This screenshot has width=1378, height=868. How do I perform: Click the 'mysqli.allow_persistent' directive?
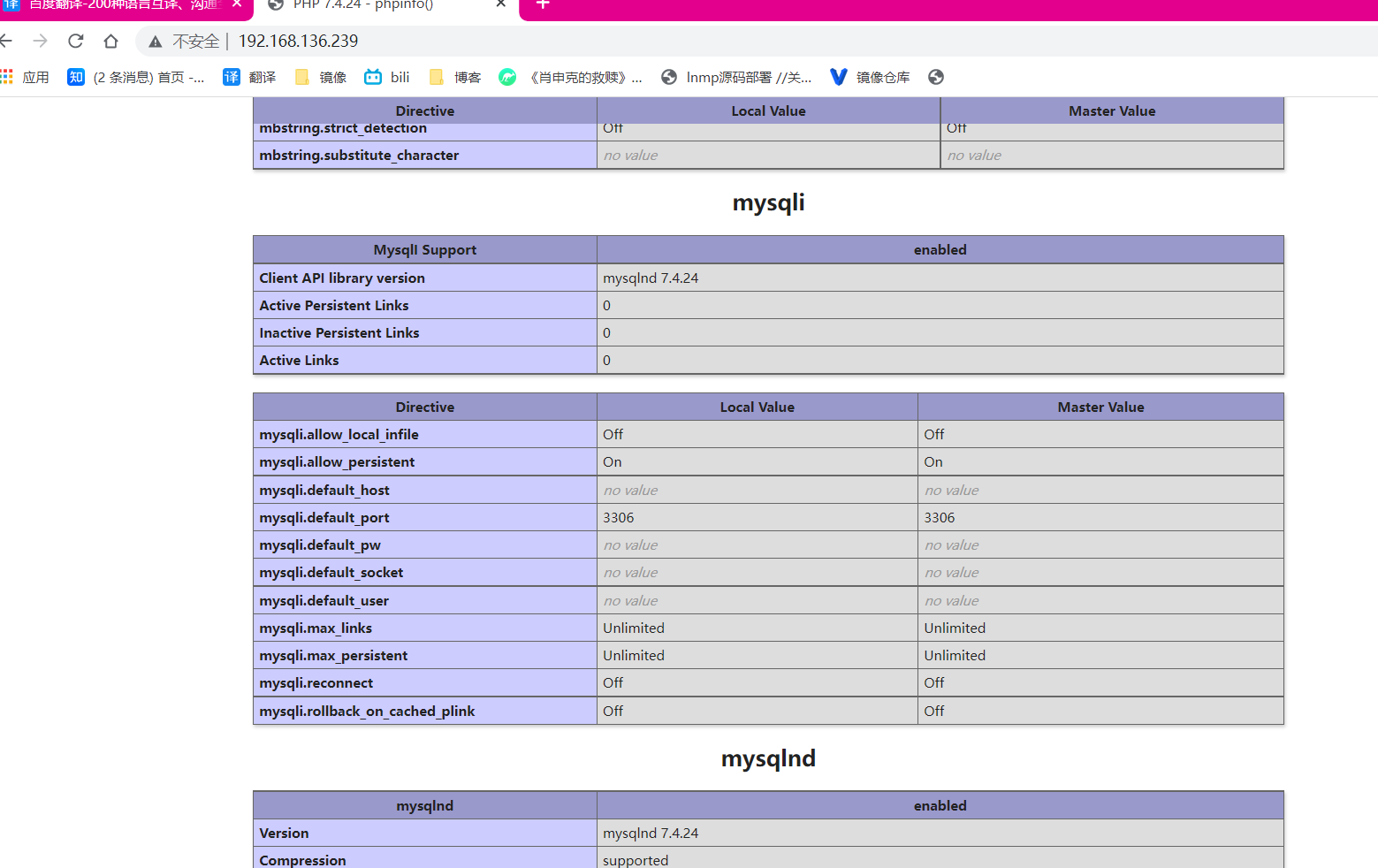(337, 461)
